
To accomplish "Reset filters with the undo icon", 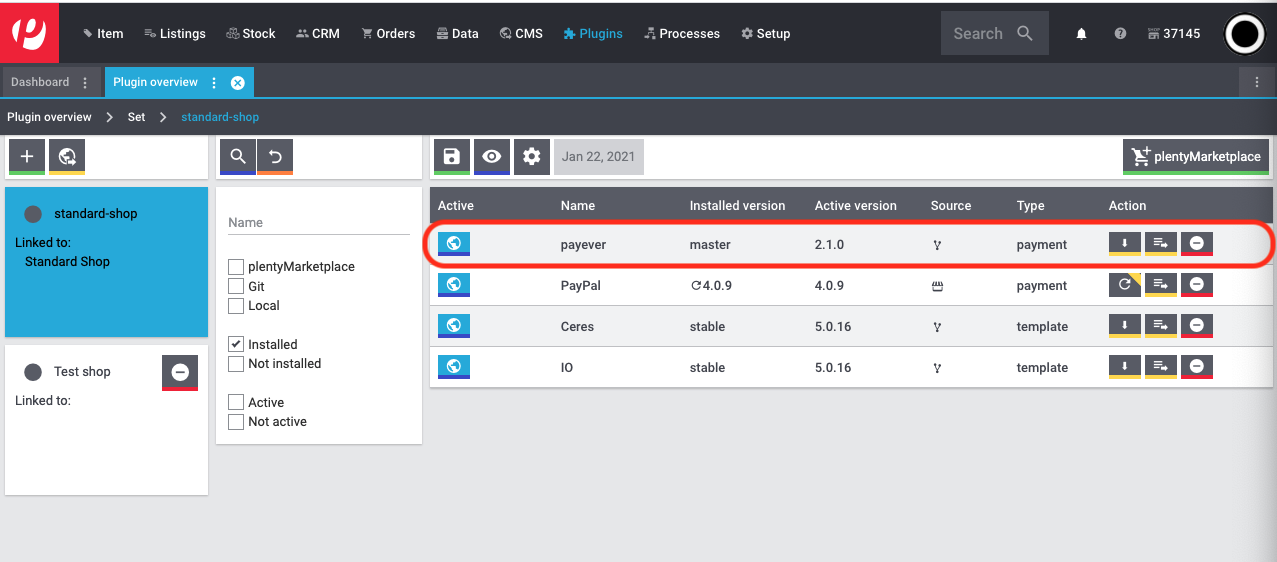I will (275, 156).
